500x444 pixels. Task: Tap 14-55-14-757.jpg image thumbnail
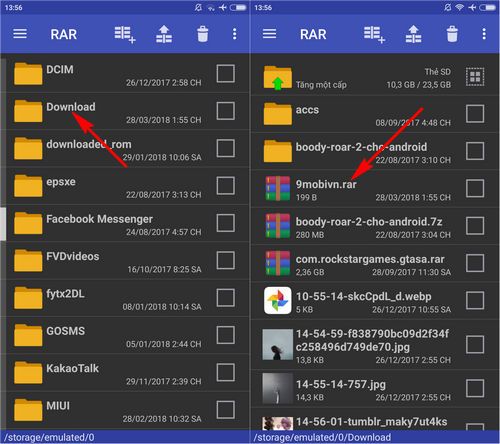pos(277,388)
